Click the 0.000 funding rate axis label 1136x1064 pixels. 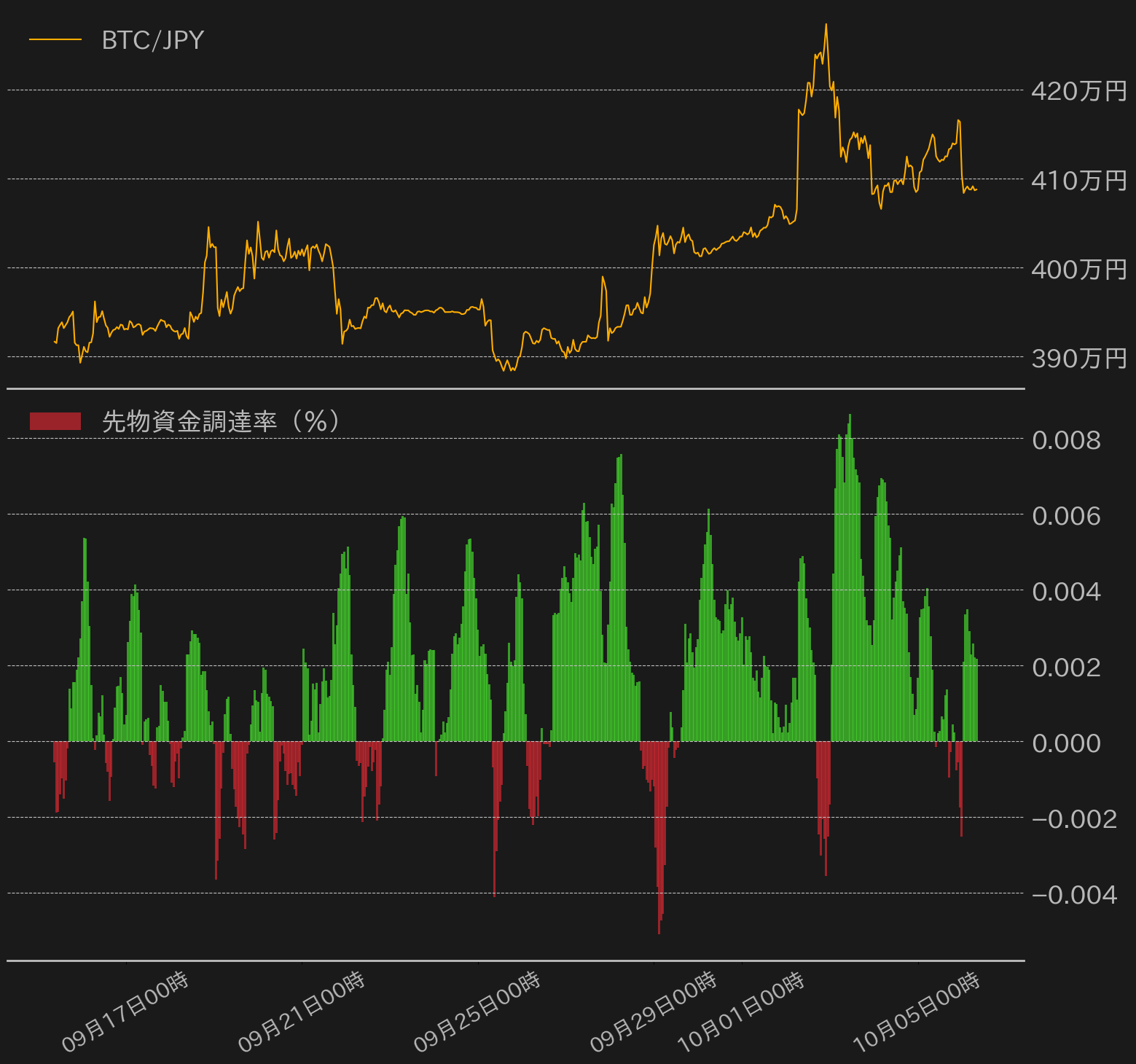click(1067, 743)
